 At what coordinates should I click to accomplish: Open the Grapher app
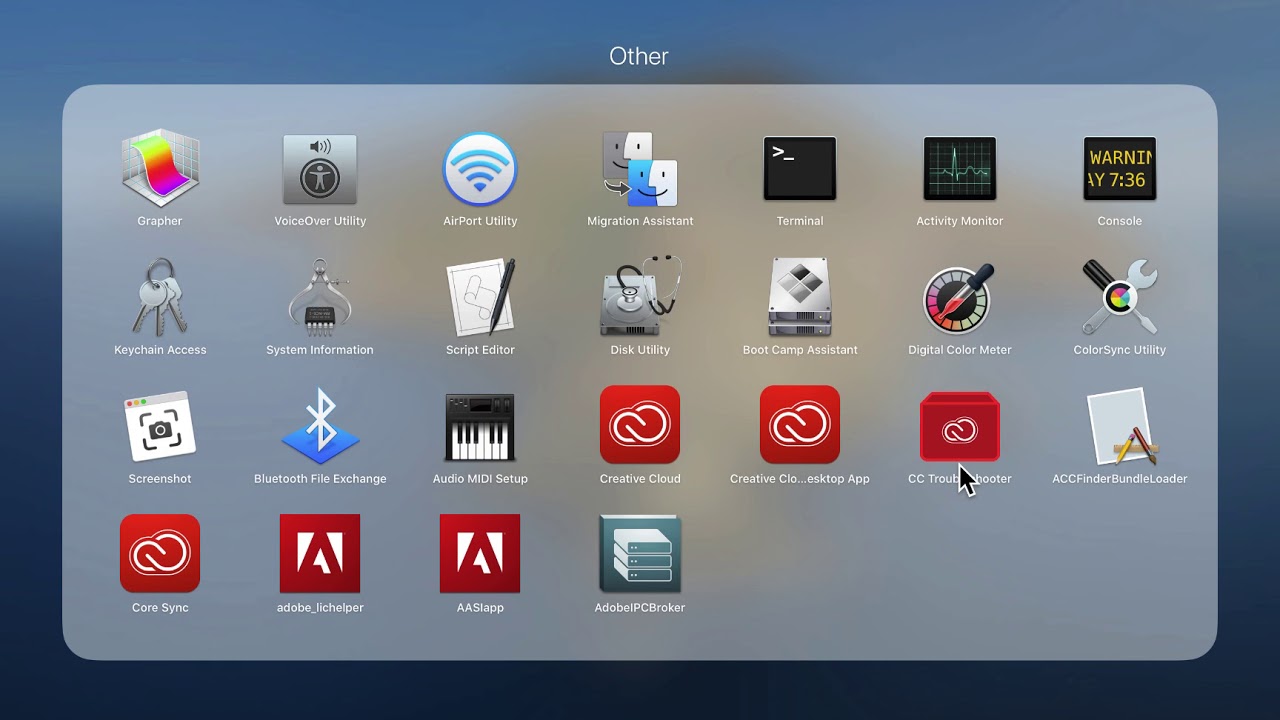tap(160, 168)
